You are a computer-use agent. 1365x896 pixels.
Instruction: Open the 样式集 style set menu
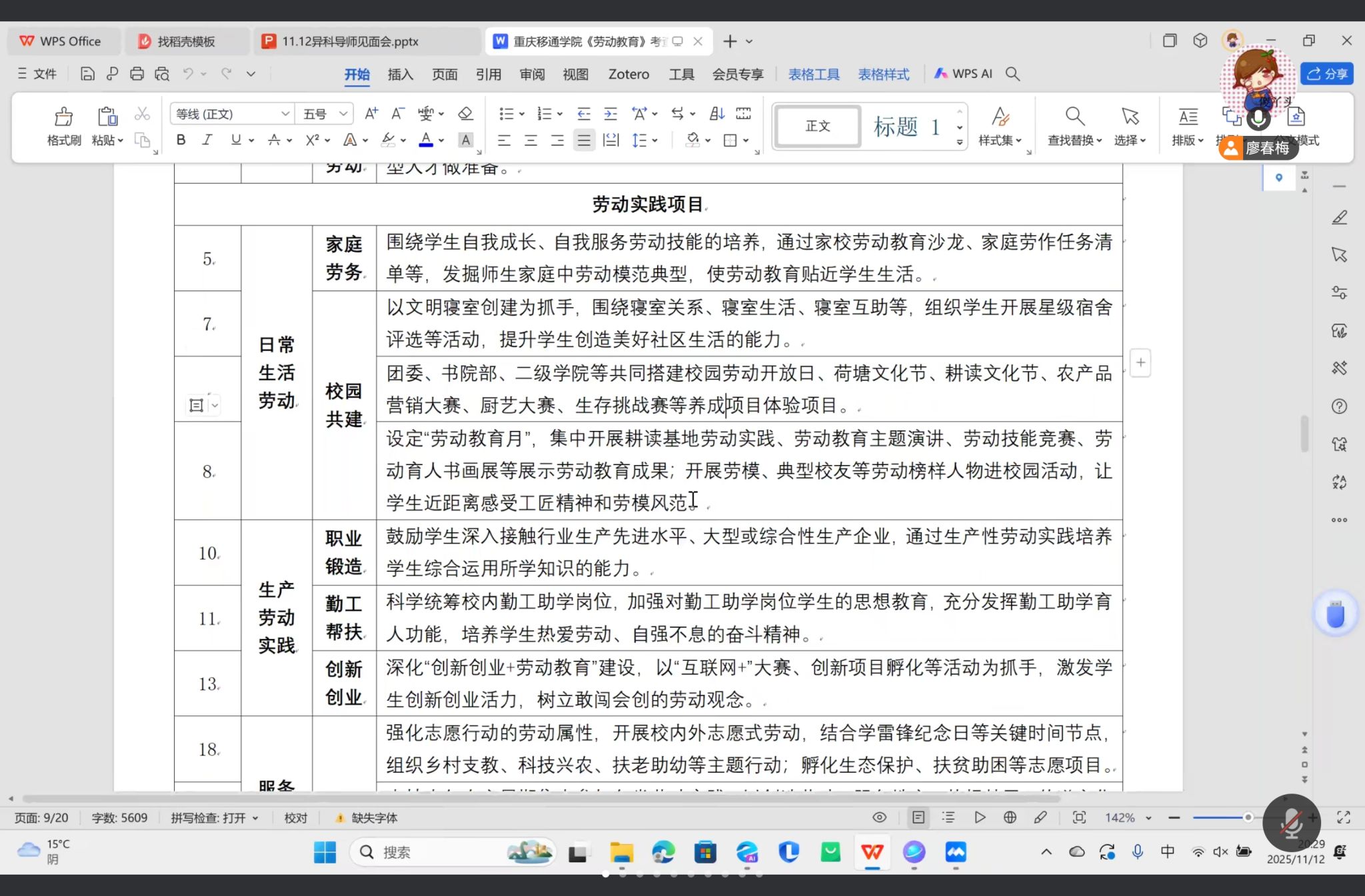1000,126
